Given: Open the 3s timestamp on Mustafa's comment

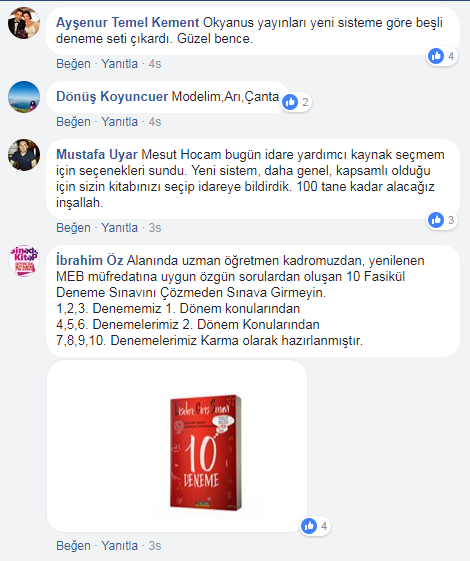Looking at the screenshot, I should 155,228.
